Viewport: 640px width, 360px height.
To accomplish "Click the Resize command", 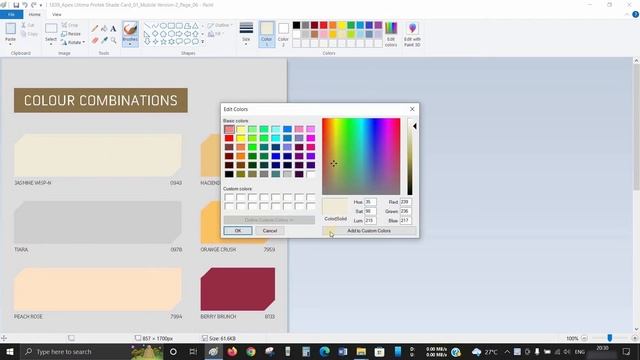I will 71,34.
